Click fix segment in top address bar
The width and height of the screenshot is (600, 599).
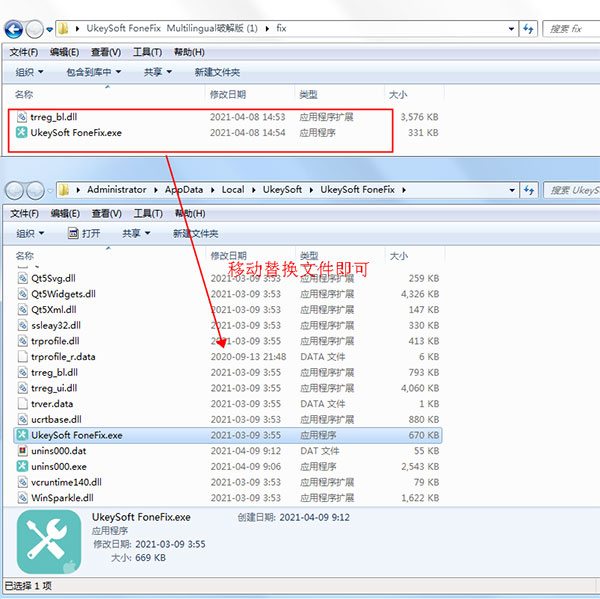click(281, 28)
